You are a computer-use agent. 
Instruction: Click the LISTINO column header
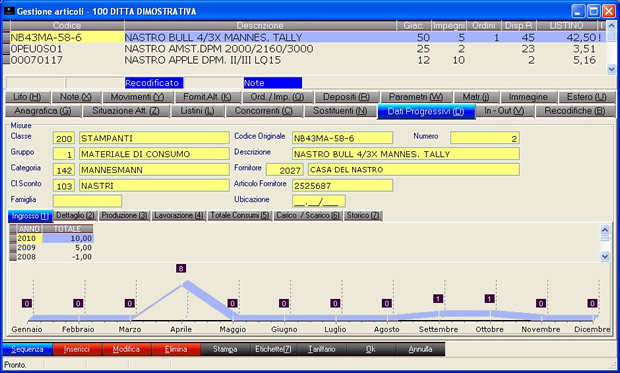click(x=566, y=26)
